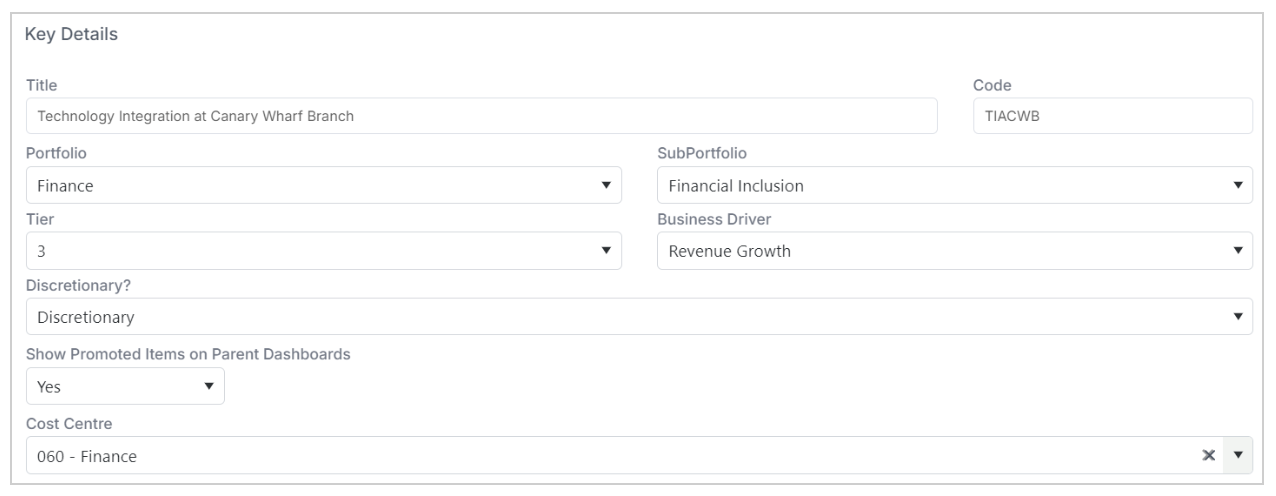Open Business Driver dropdown showing Revenue Growth
Screen dimensions: 1276x496
click(x=955, y=251)
